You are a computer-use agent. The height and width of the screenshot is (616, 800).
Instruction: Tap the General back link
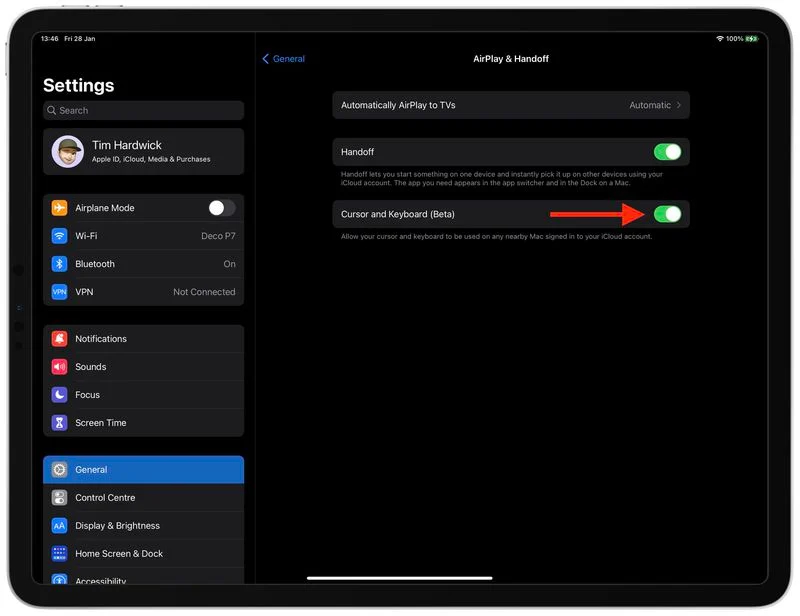click(288, 59)
